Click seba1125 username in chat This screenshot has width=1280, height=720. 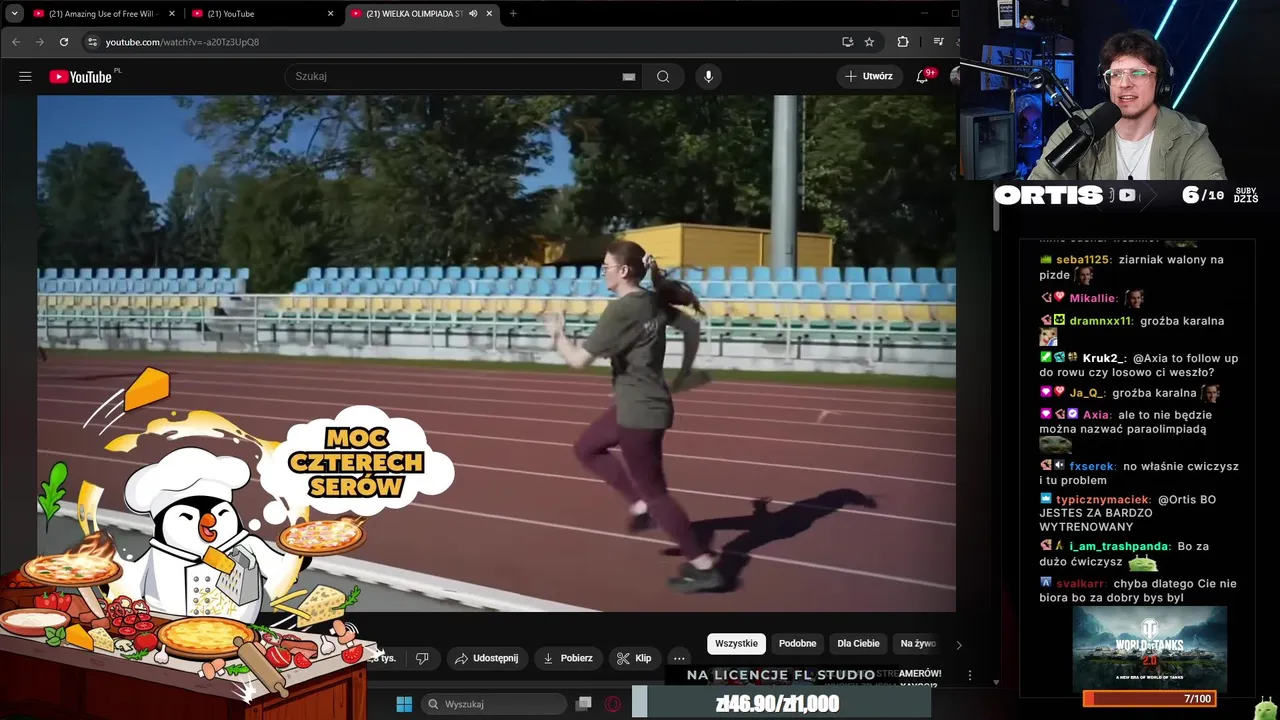click(1082, 260)
